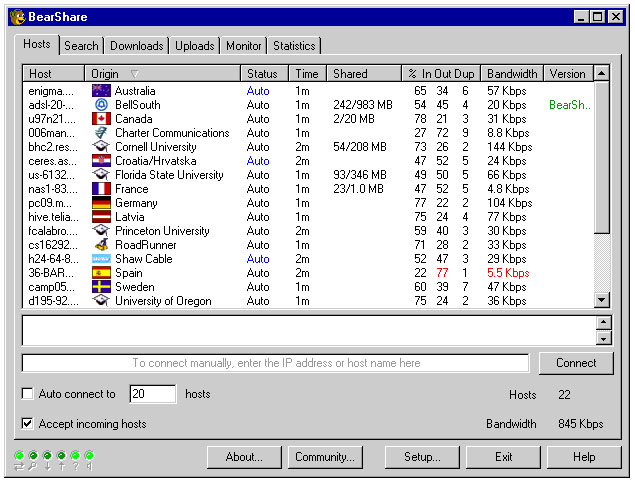
Task: Open the Statistics tab
Action: (294, 46)
